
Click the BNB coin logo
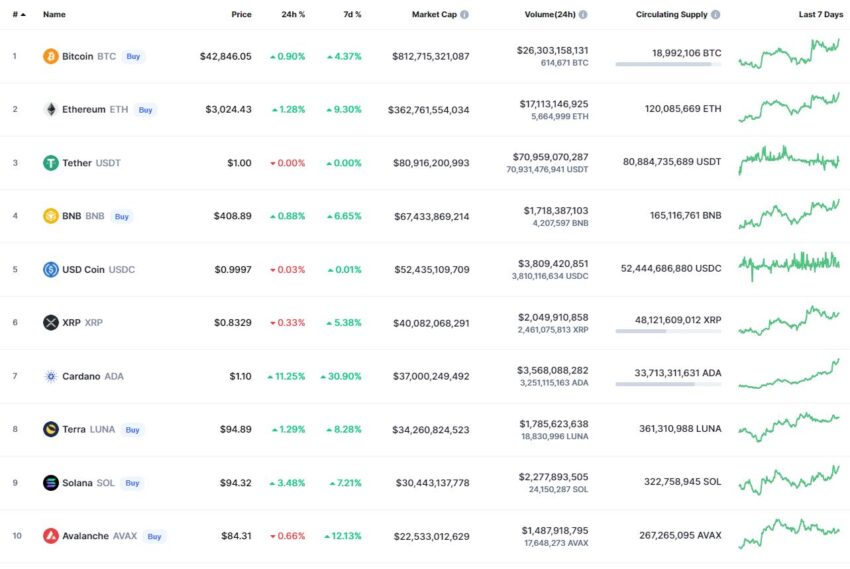50,216
